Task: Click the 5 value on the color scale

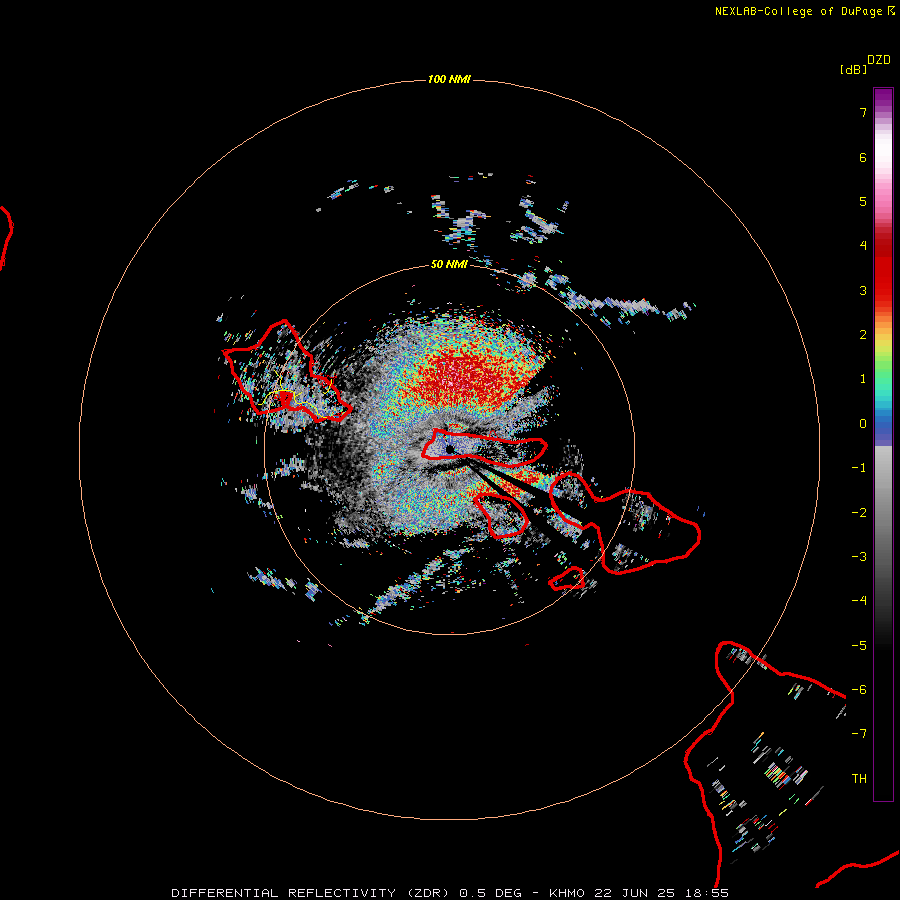Action: (863, 201)
